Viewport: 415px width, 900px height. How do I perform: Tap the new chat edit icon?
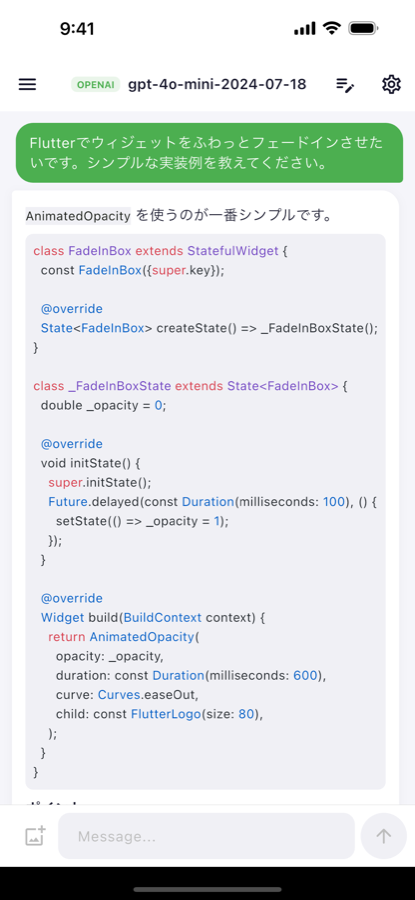(x=345, y=85)
